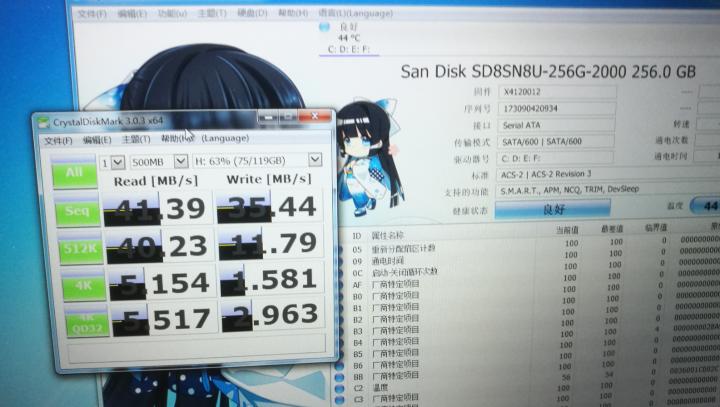Start the 4K random test
720x407 pixels.
tap(84, 286)
